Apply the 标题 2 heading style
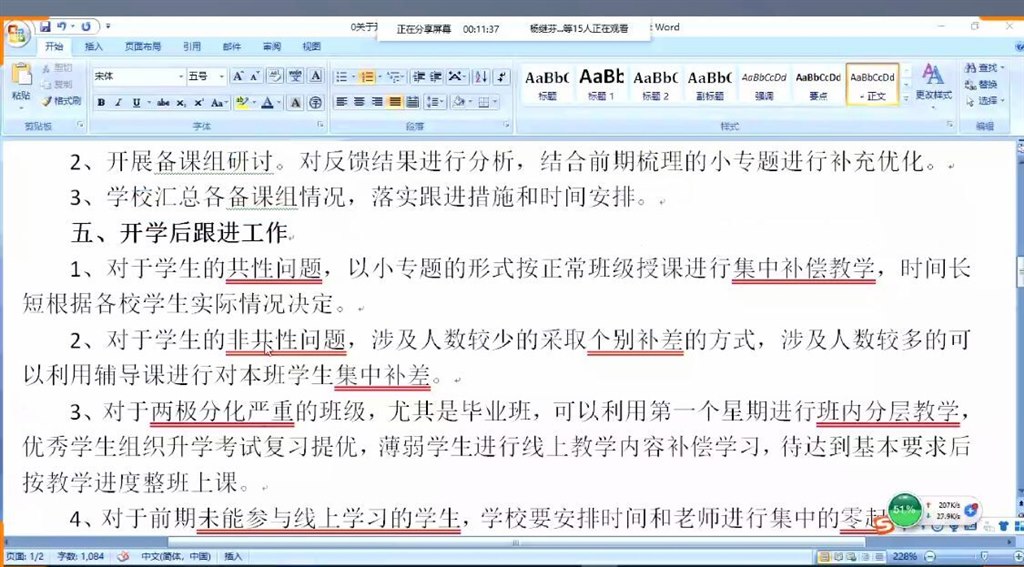 point(655,85)
